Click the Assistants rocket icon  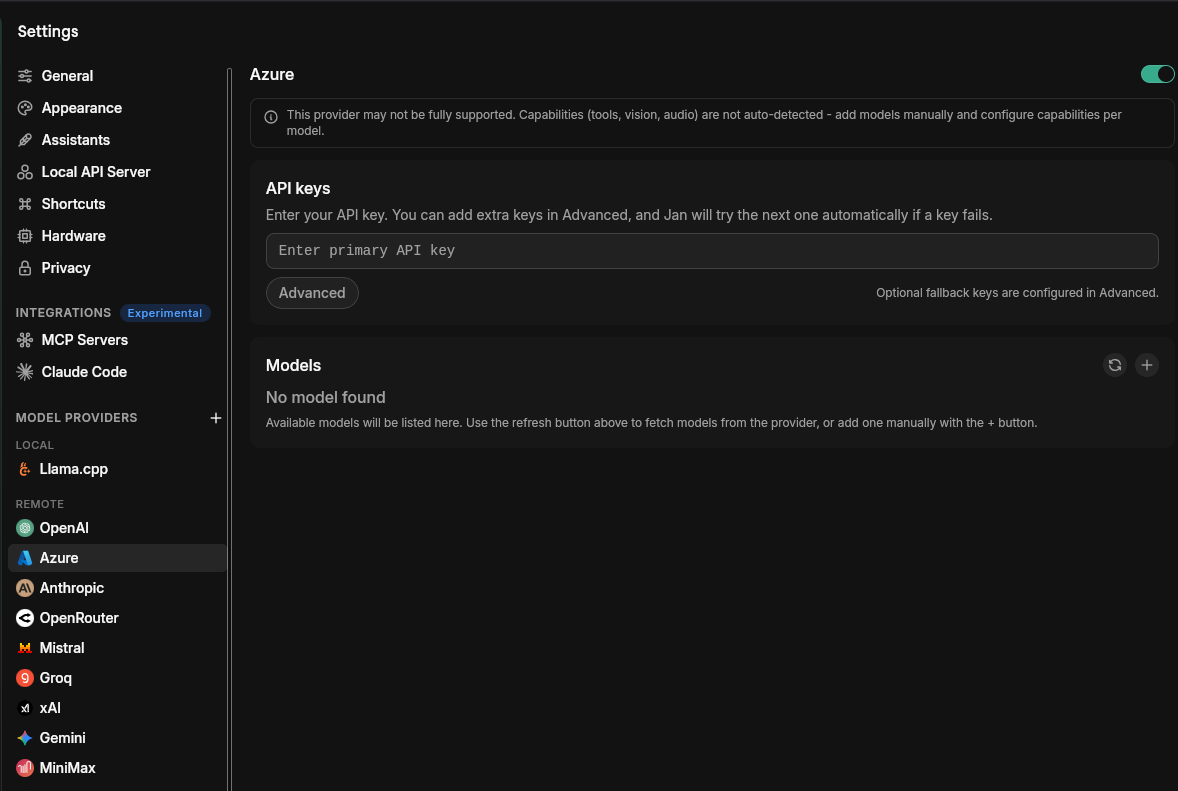click(25, 140)
